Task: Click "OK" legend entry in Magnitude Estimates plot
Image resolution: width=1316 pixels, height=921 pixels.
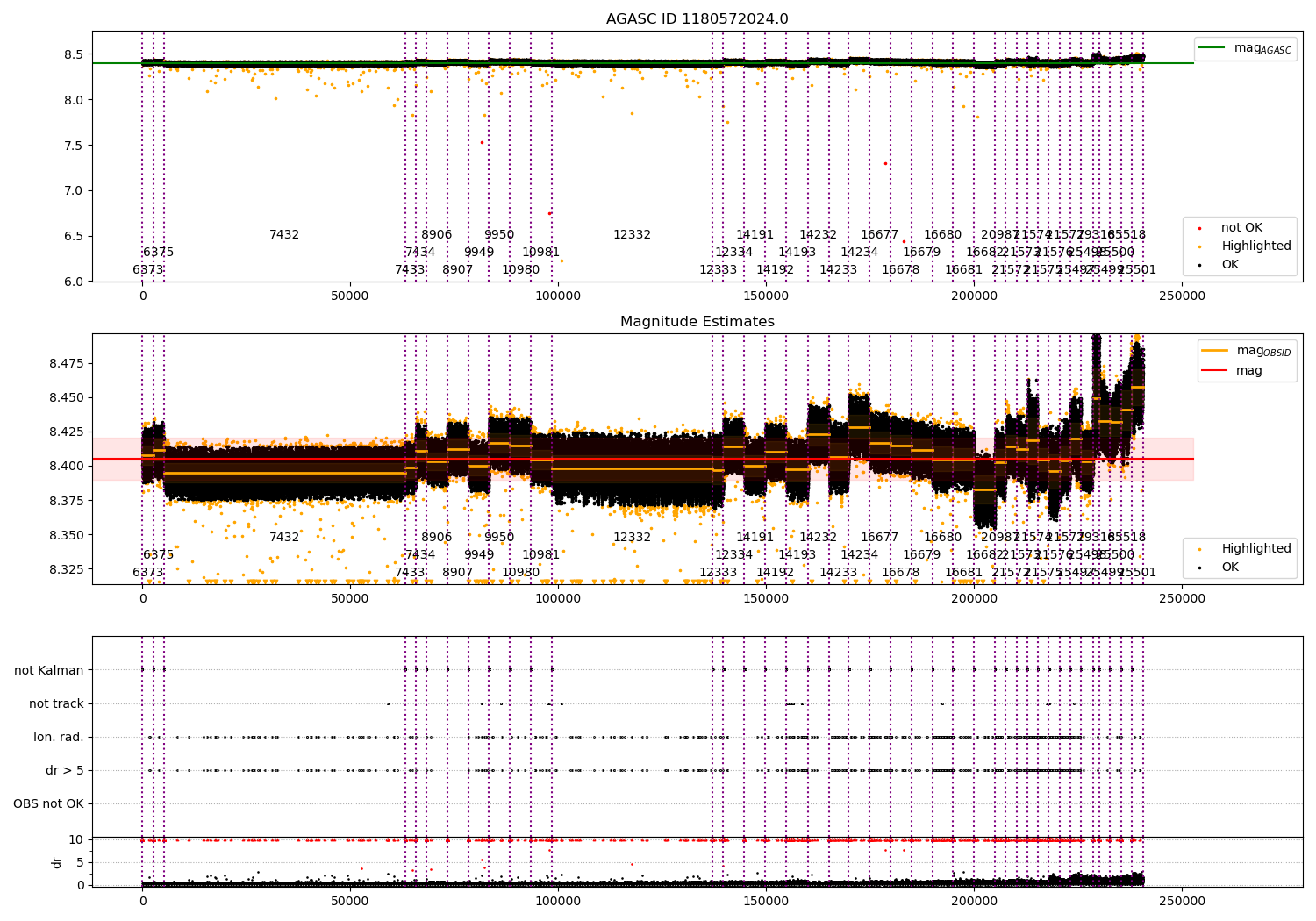Action: coord(1230,568)
